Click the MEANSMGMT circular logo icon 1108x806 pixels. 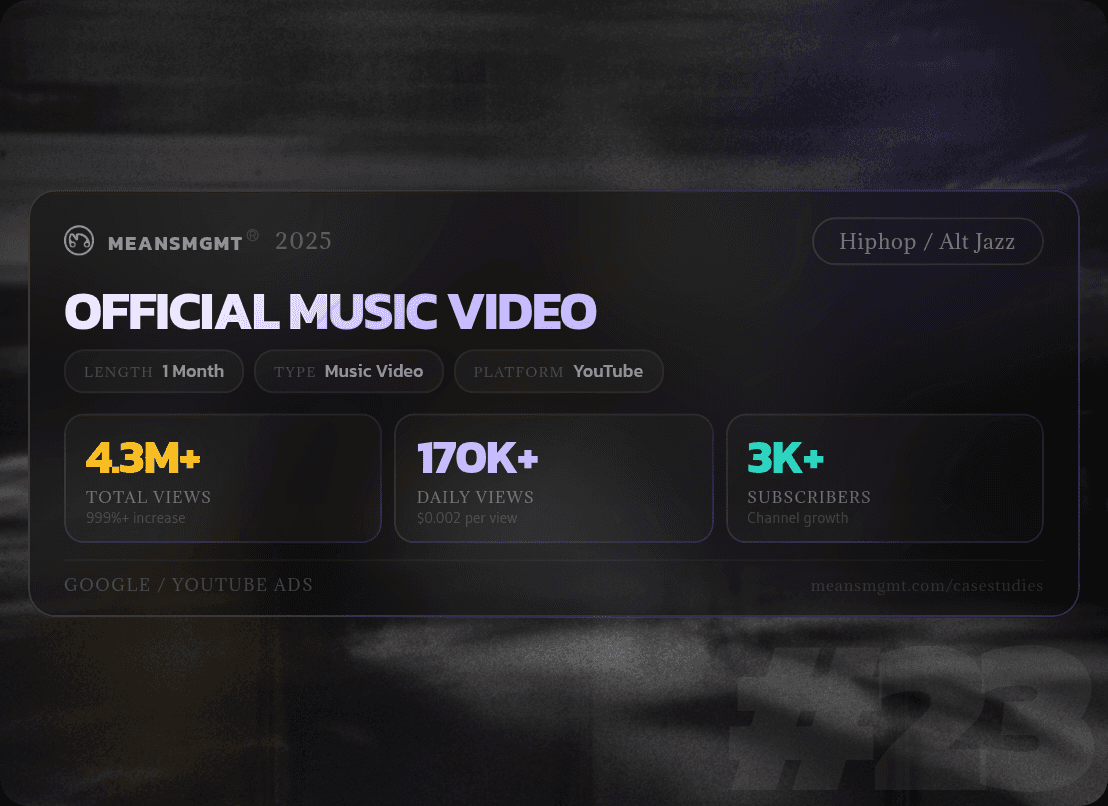79,240
